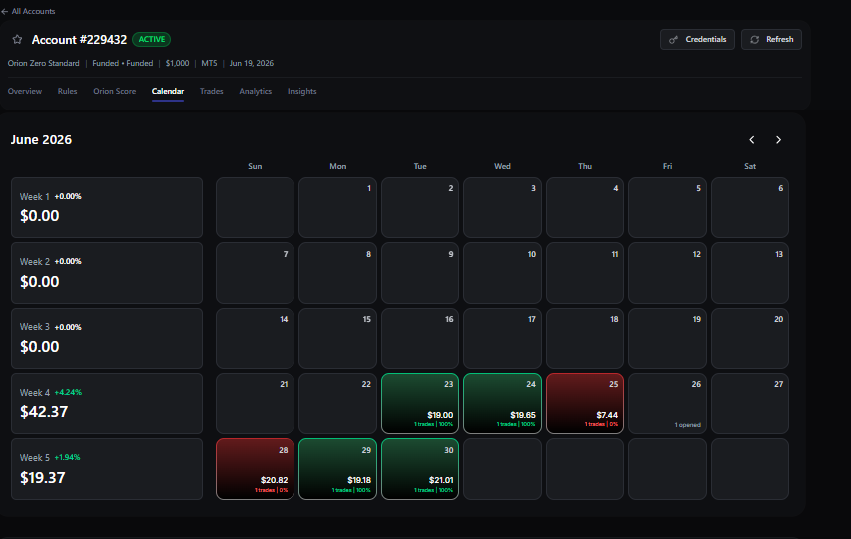This screenshot has width=851, height=539.
Task: Select calendar day 27
Action: (750, 403)
